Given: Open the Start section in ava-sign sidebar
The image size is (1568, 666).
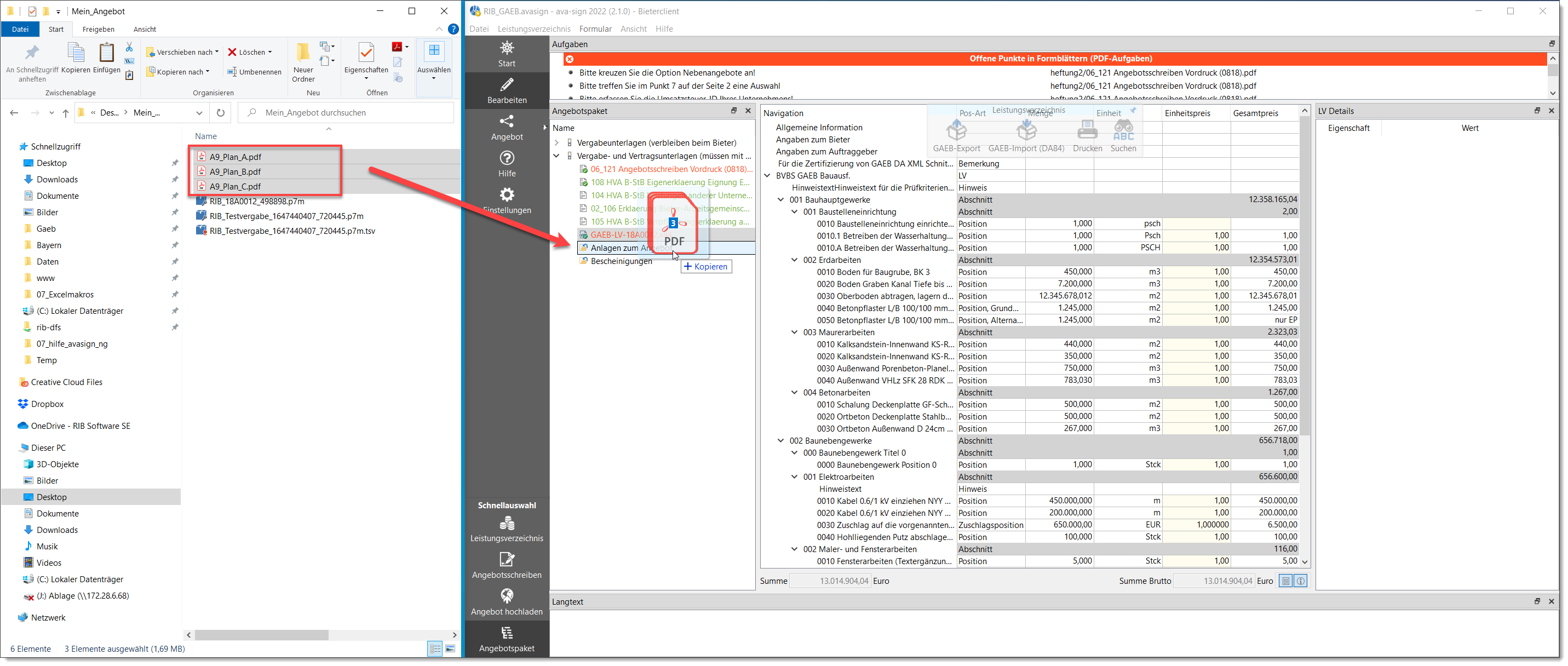Looking at the screenshot, I should [x=507, y=54].
